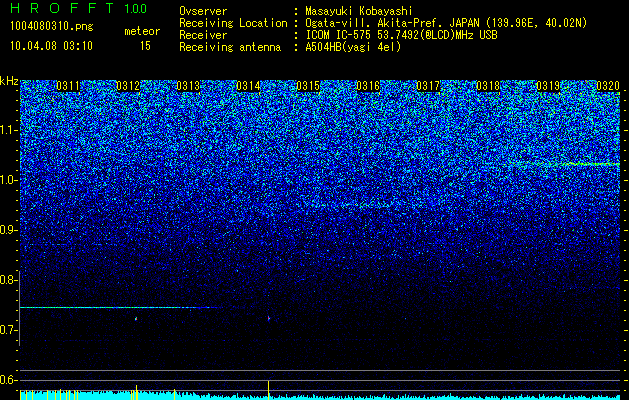Click the 0319 time marker
This screenshot has width=629, height=400.
(548, 86)
